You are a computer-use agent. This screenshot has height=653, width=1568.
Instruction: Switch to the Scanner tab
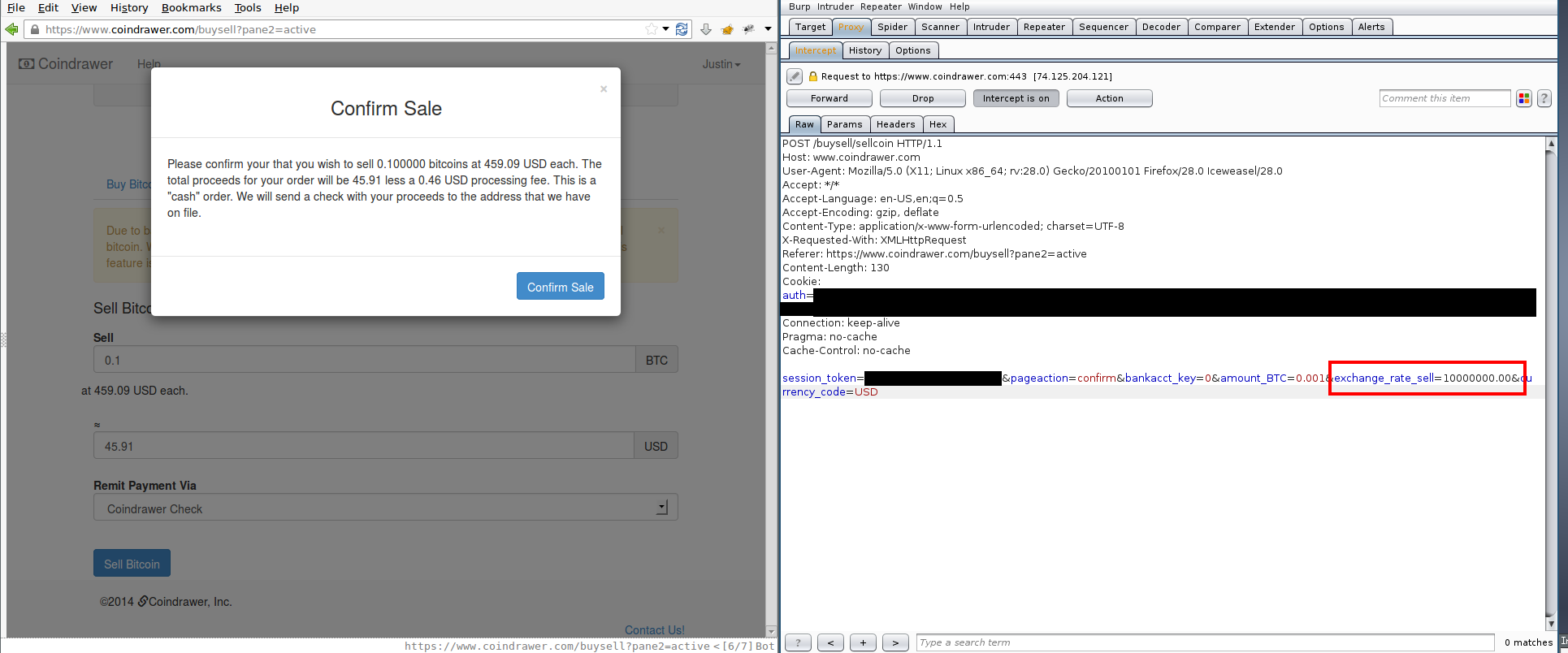[940, 27]
